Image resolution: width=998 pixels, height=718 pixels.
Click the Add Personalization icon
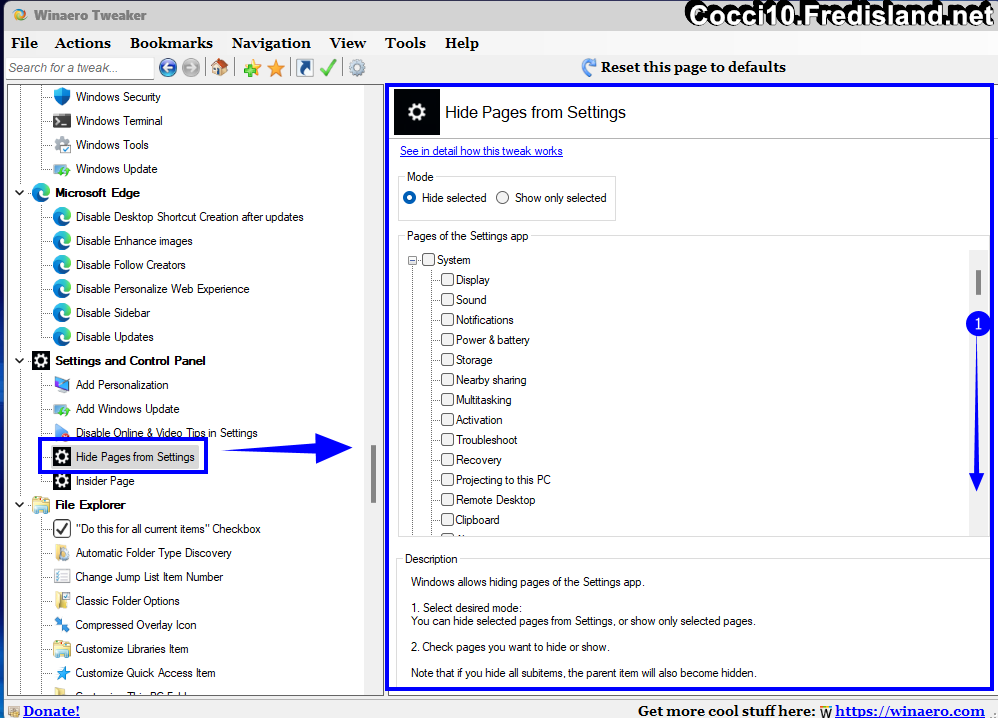pyautogui.click(x=62, y=385)
